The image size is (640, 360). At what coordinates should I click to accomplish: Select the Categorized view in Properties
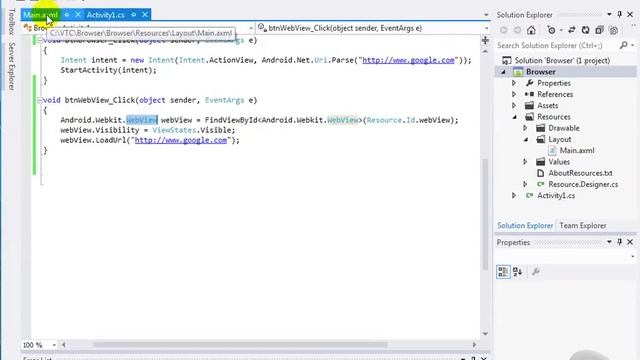click(x=503, y=271)
